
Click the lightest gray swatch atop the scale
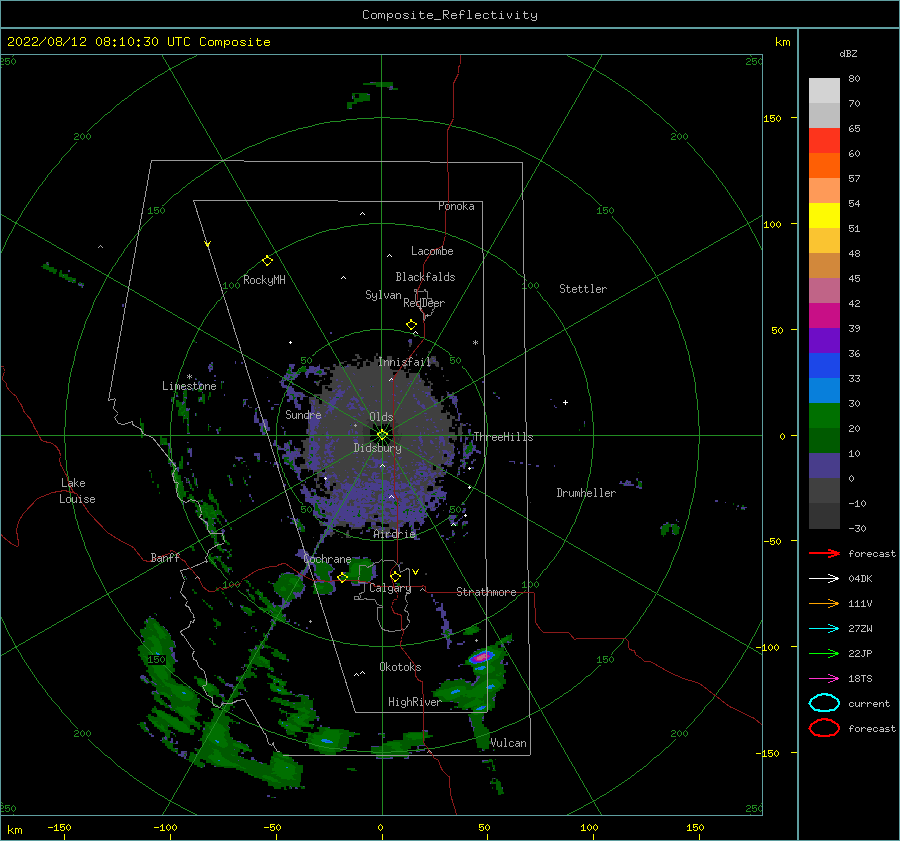824,91
